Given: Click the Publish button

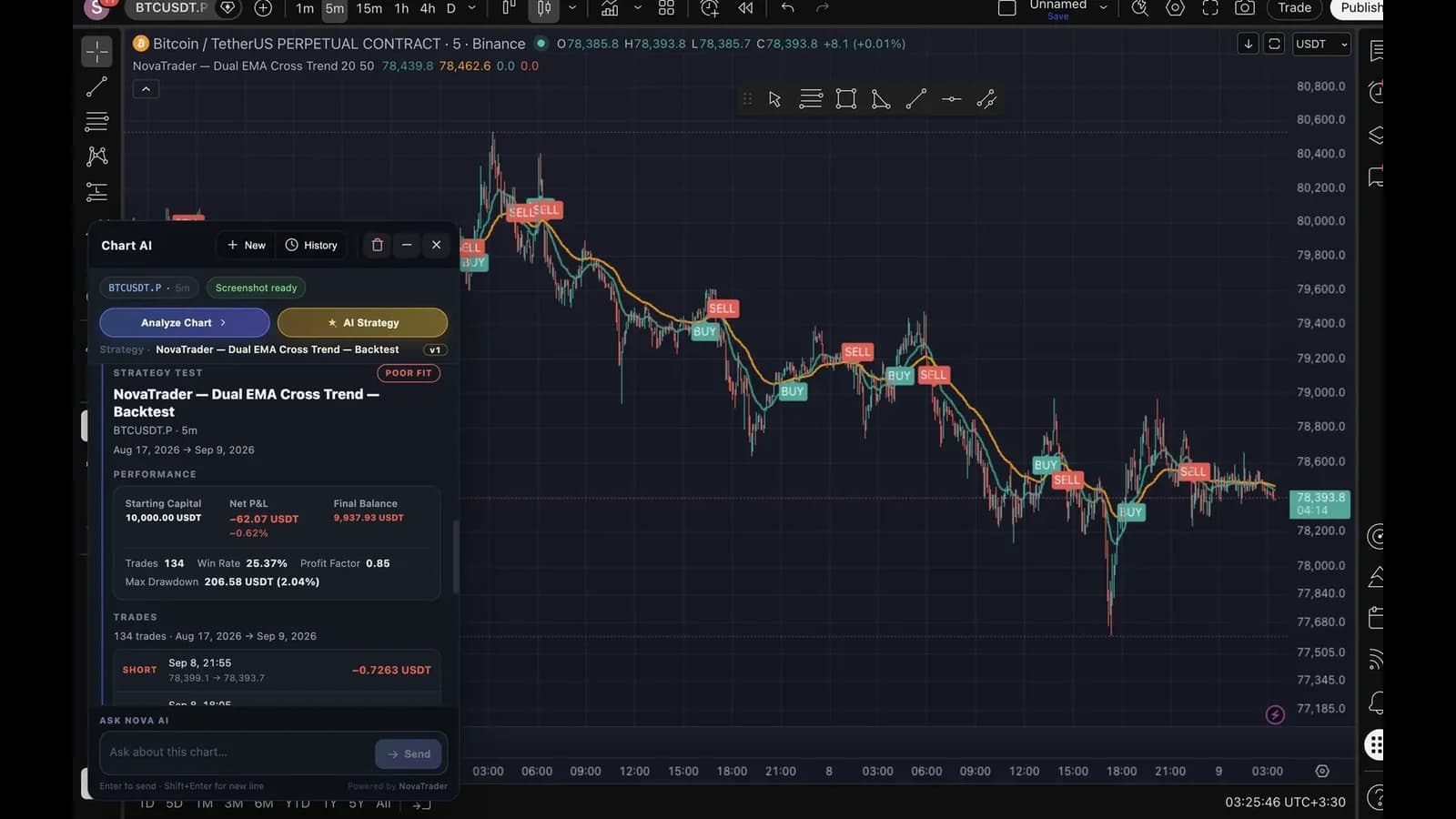Looking at the screenshot, I should [x=1359, y=8].
